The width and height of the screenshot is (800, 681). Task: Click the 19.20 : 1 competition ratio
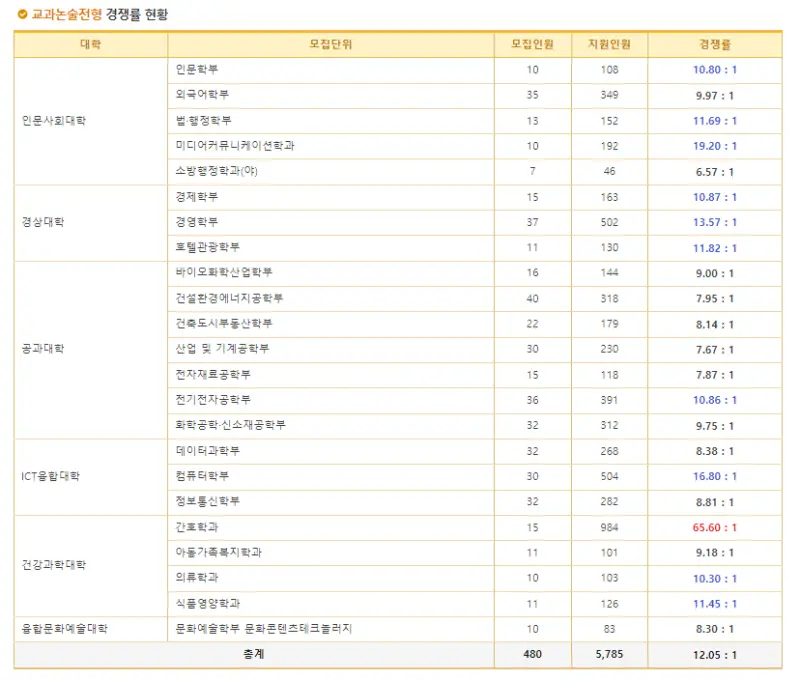(715, 146)
